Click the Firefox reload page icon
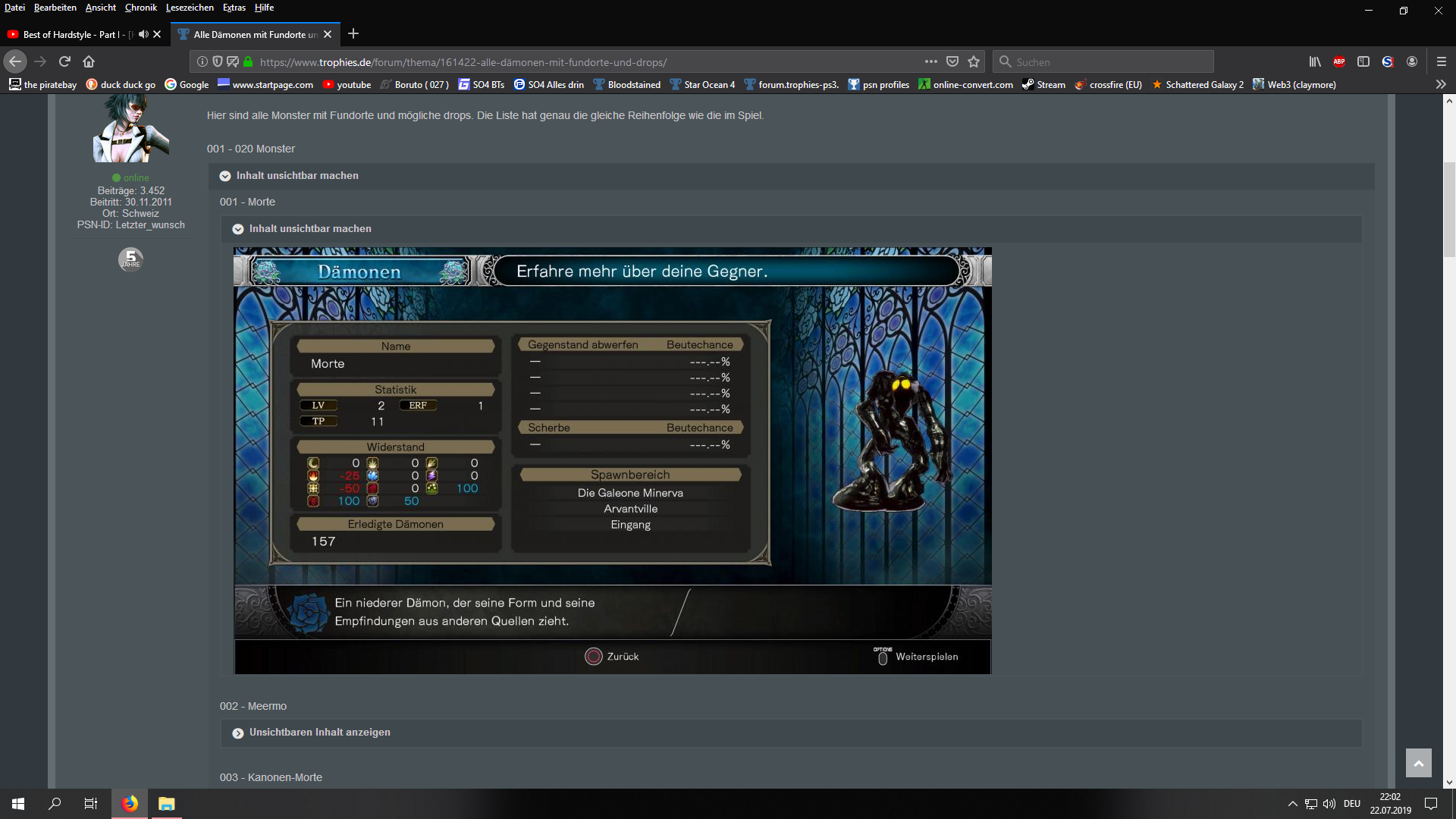This screenshot has width=1456, height=819. (64, 61)
